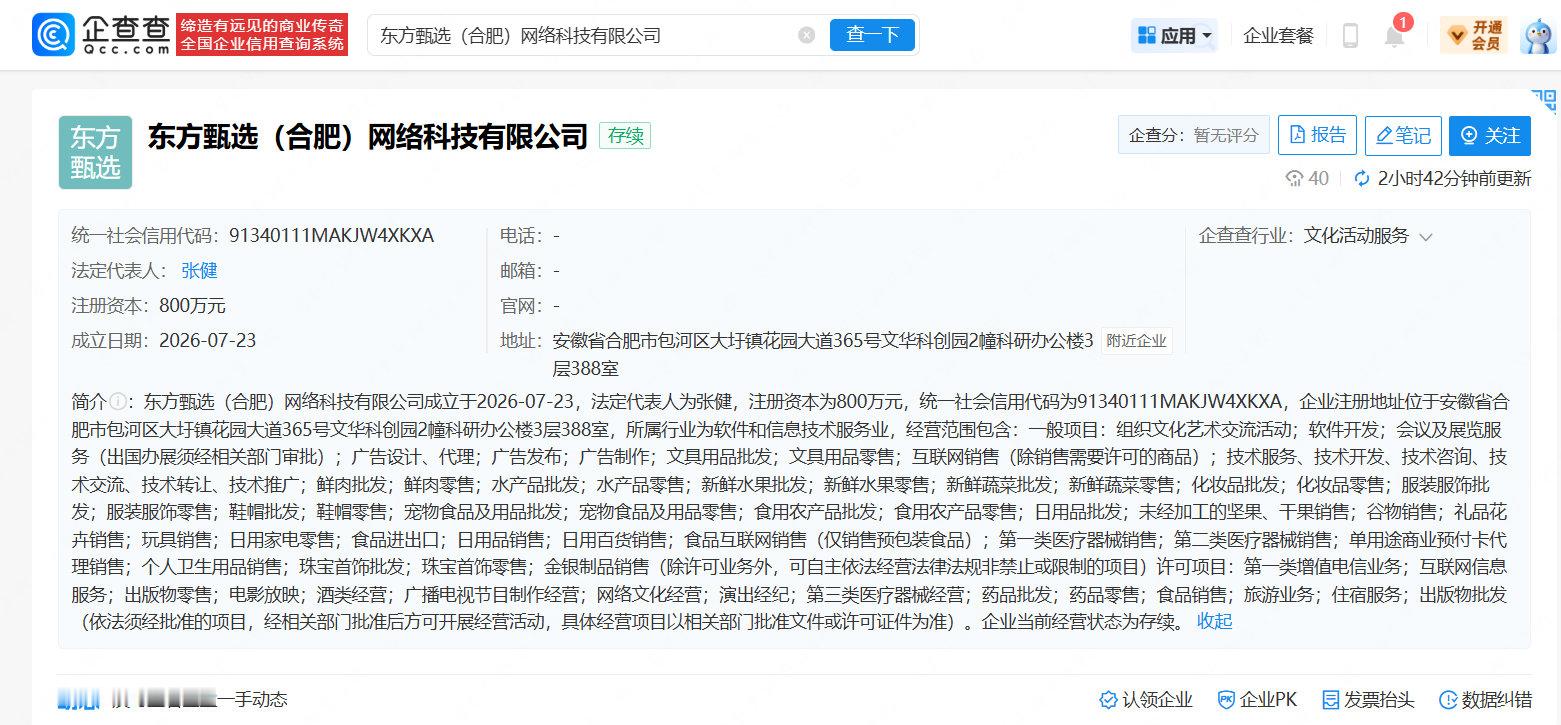This screenshot has height=725, width=1561.
Task: Clear the search box text
Action: (806, 35)
